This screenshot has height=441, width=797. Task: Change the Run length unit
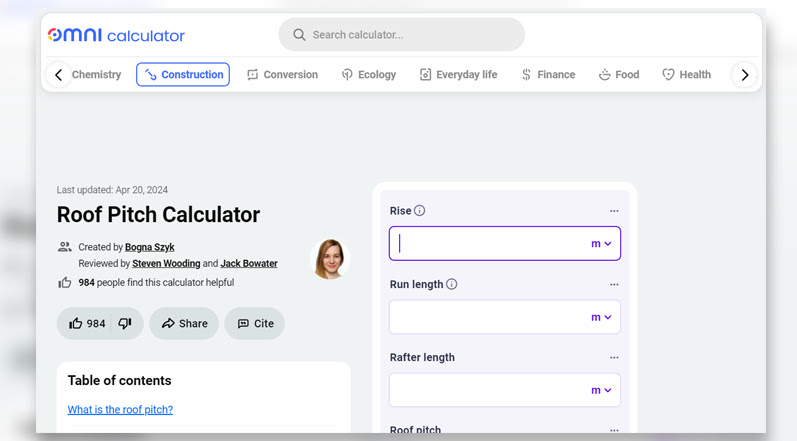tap(601, 317)
